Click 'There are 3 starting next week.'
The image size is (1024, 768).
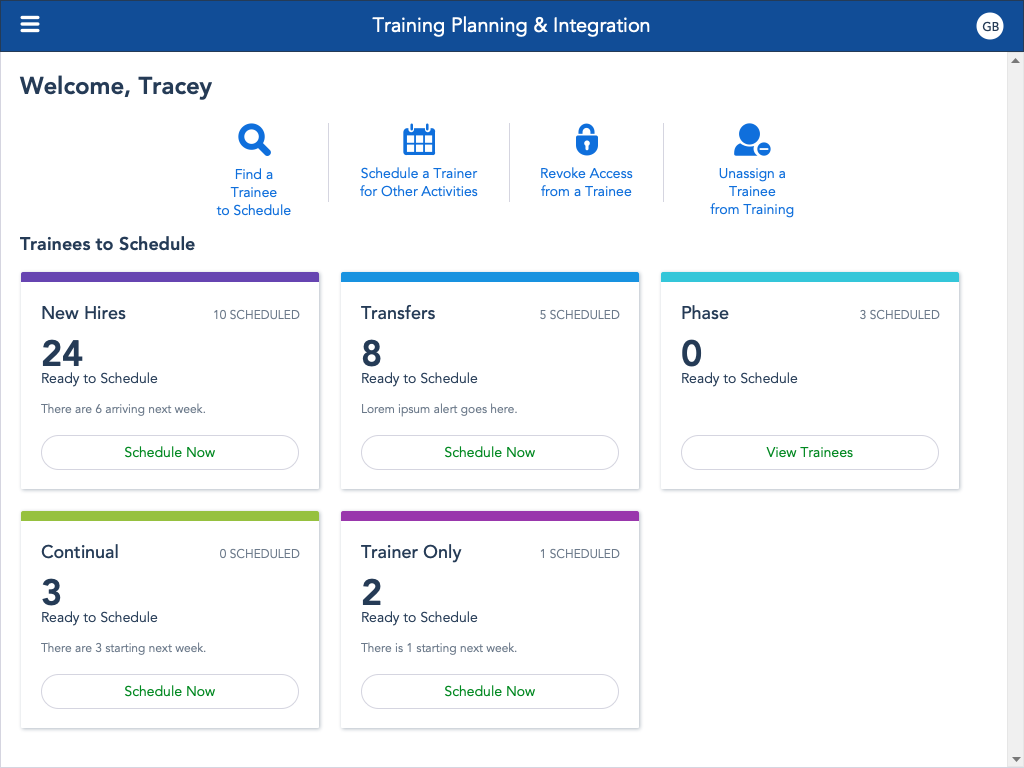[x=123, y=648]
